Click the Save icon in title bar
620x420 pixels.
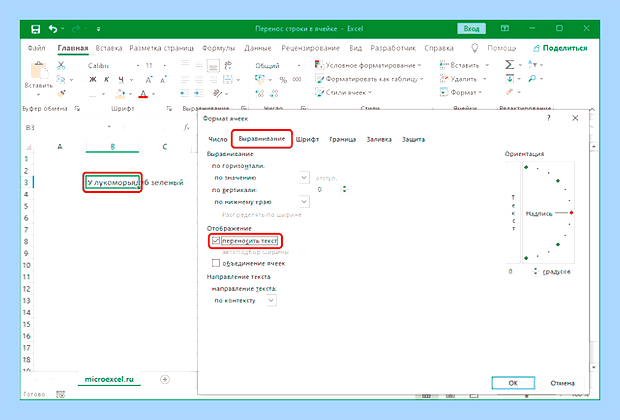[36, 29]
